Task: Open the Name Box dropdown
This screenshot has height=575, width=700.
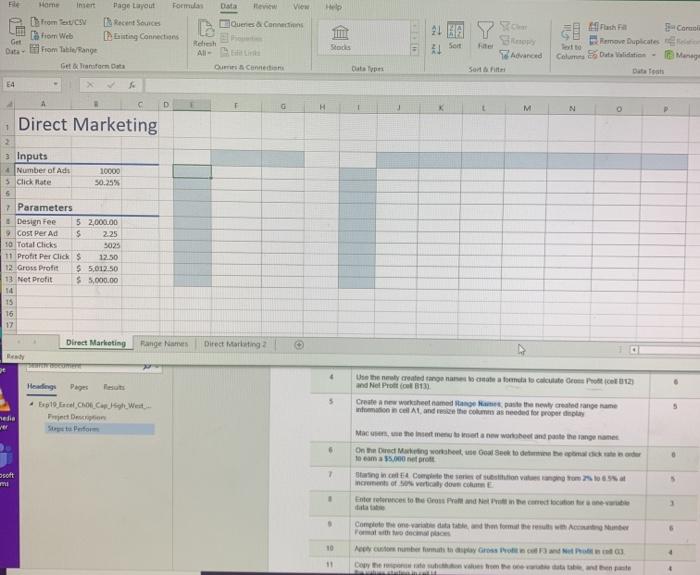Action: coord(55,84)
